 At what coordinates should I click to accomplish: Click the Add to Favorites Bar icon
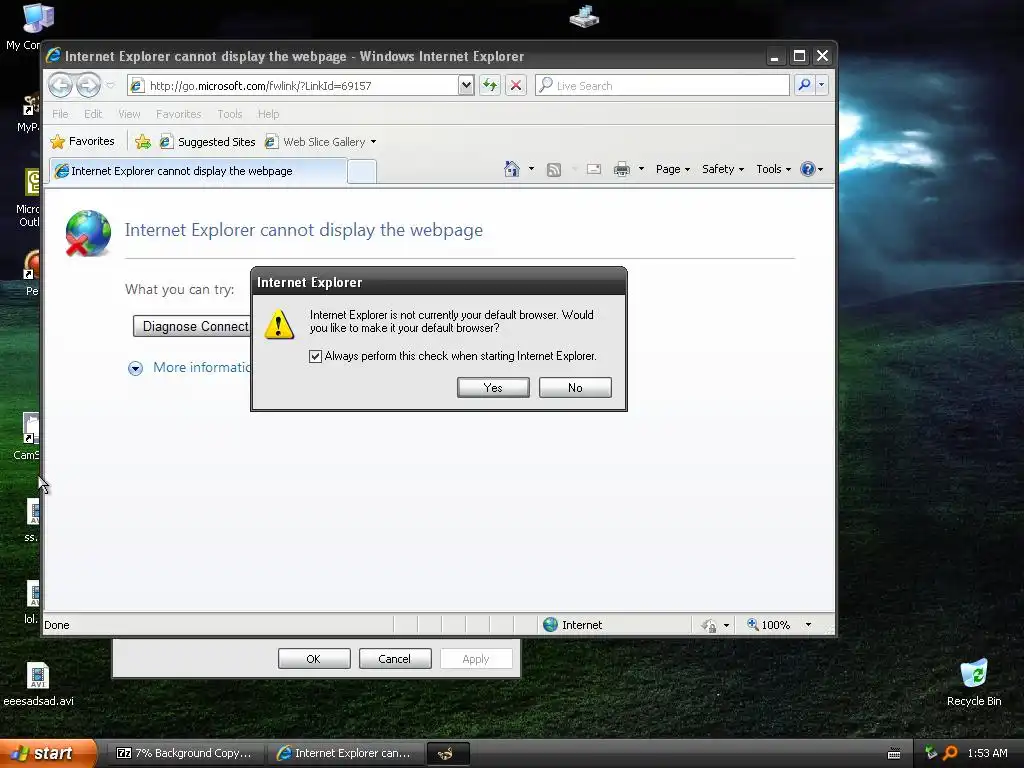(x=142, y=141)
